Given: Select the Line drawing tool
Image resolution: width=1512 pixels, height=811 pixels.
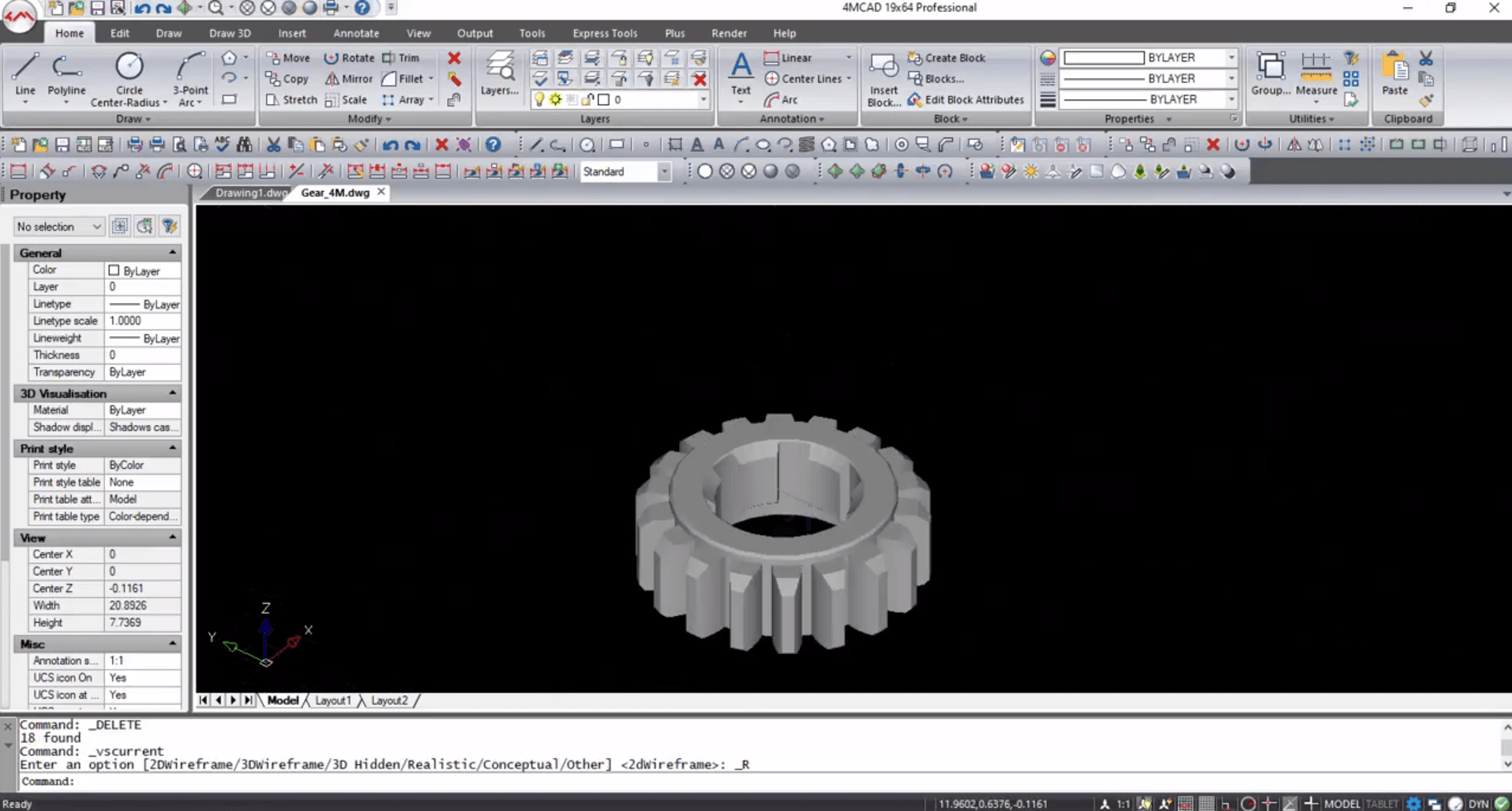Looking at the screenshot, I should point(24,75).
